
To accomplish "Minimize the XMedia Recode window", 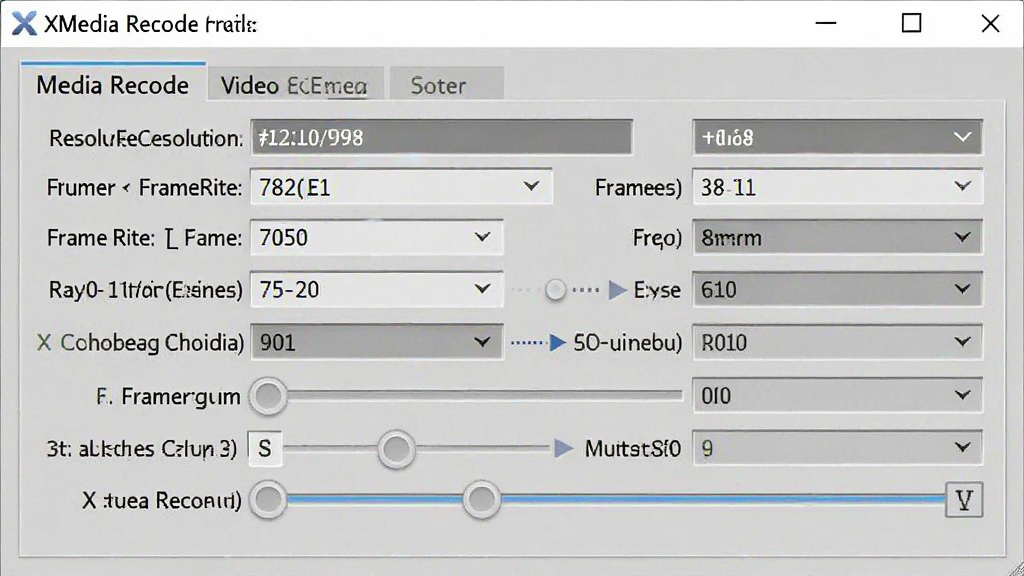I will pyautogui.click(x=825, y=24).
